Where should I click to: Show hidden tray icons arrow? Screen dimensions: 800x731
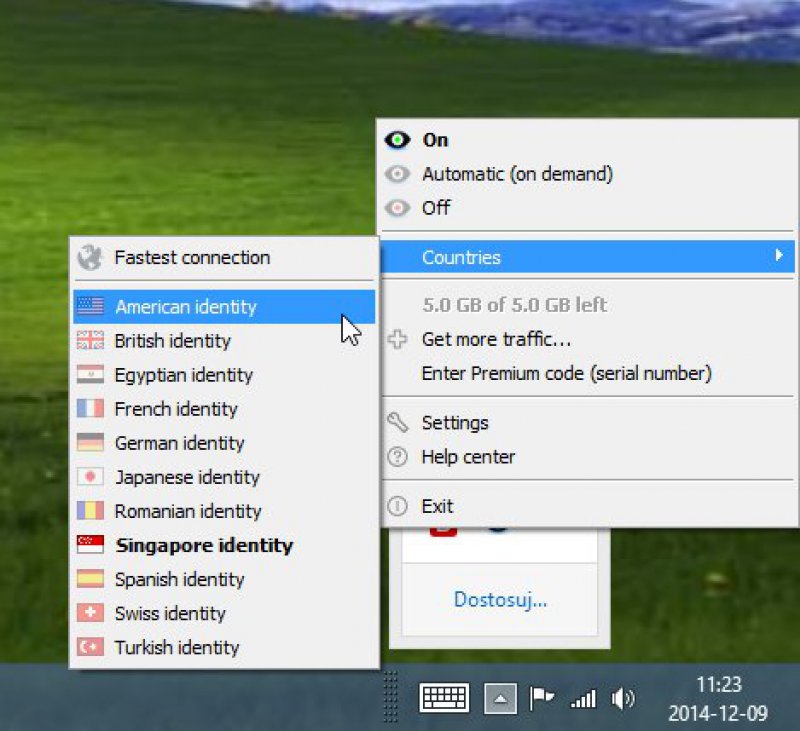coord(501,698)
